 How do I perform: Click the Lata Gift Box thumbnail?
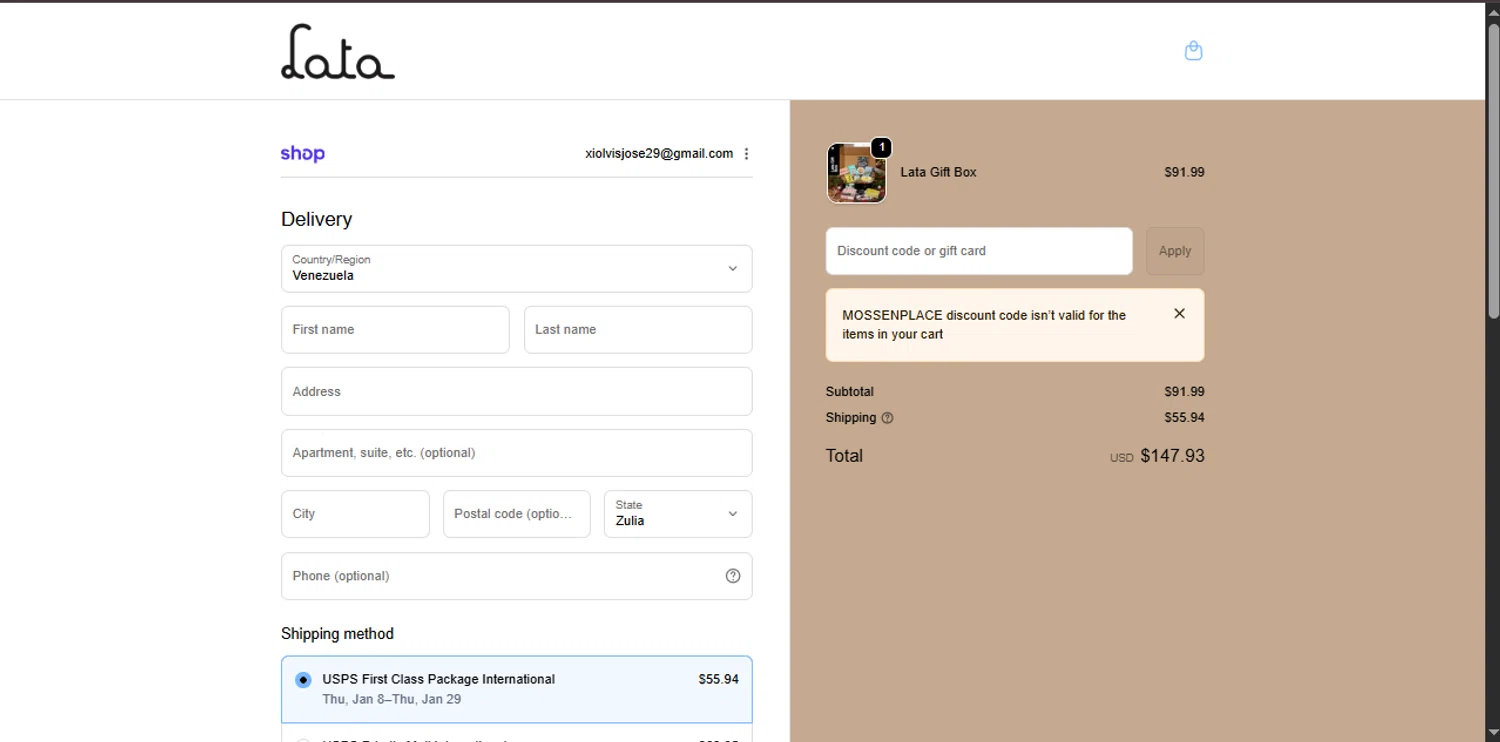pyautogui.click(x=856, y=173)
